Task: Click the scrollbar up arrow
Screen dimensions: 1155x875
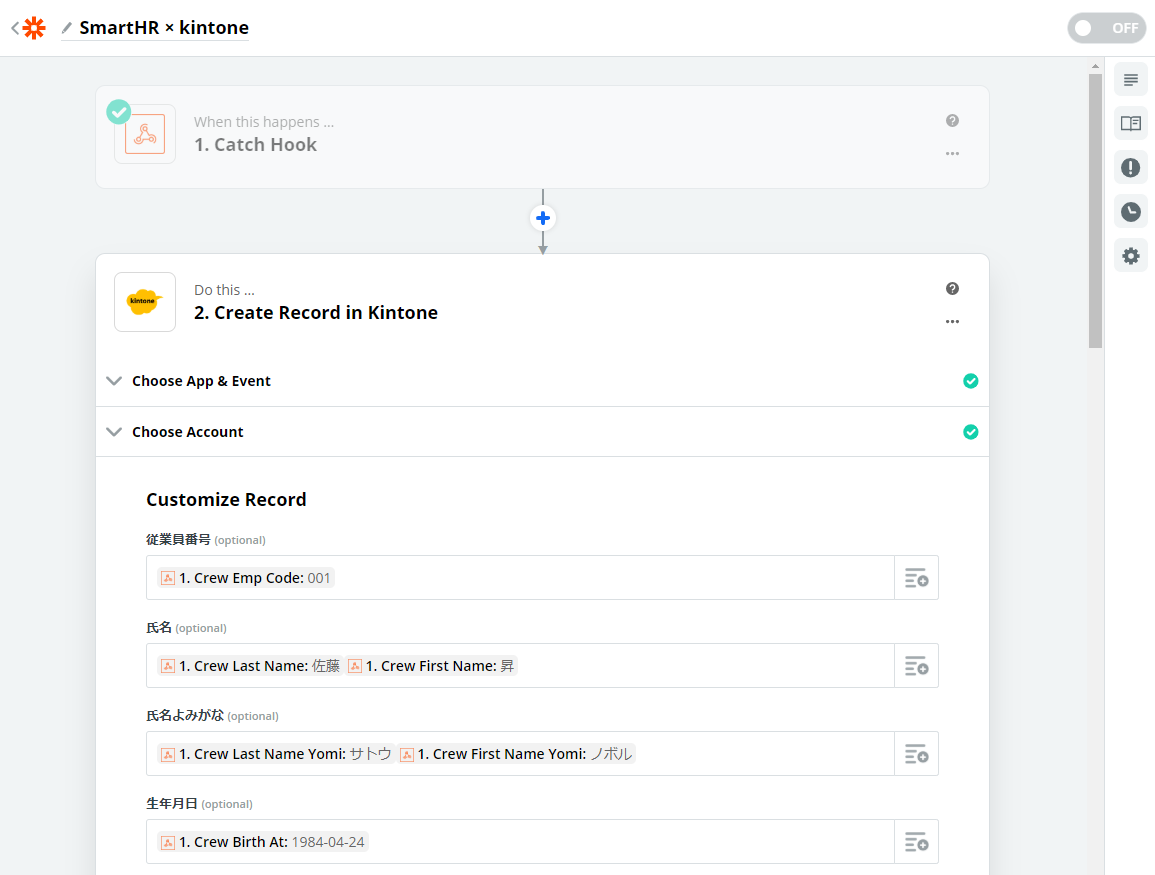Action: pos(1095,66)
